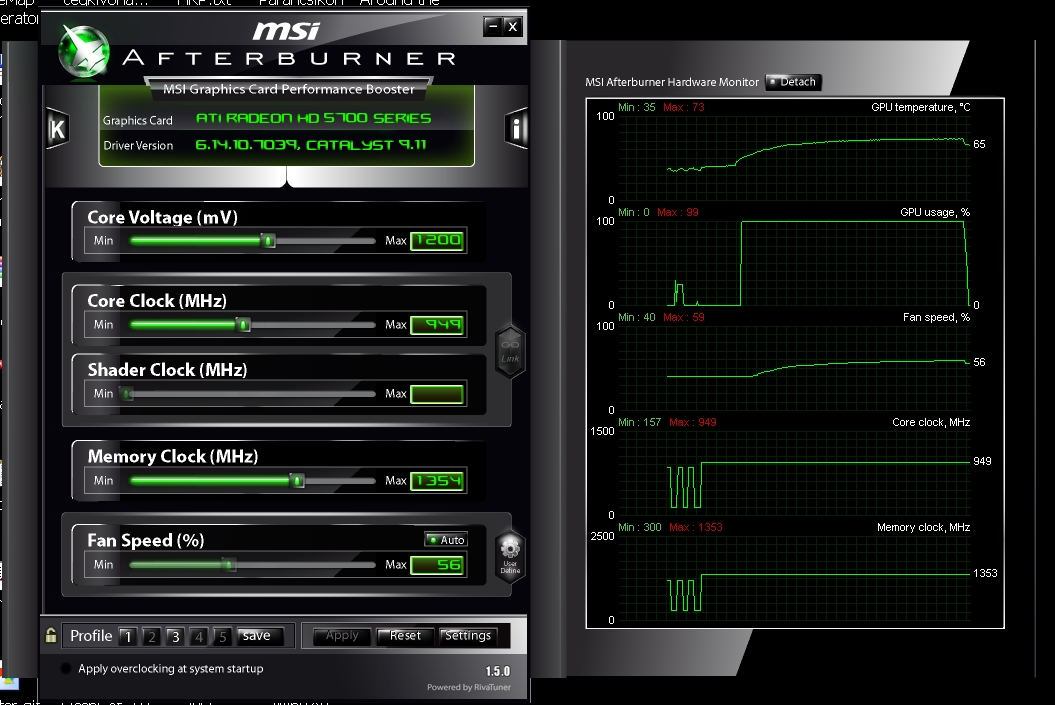Click the Shader Clock slider handle

pos(127,394)
